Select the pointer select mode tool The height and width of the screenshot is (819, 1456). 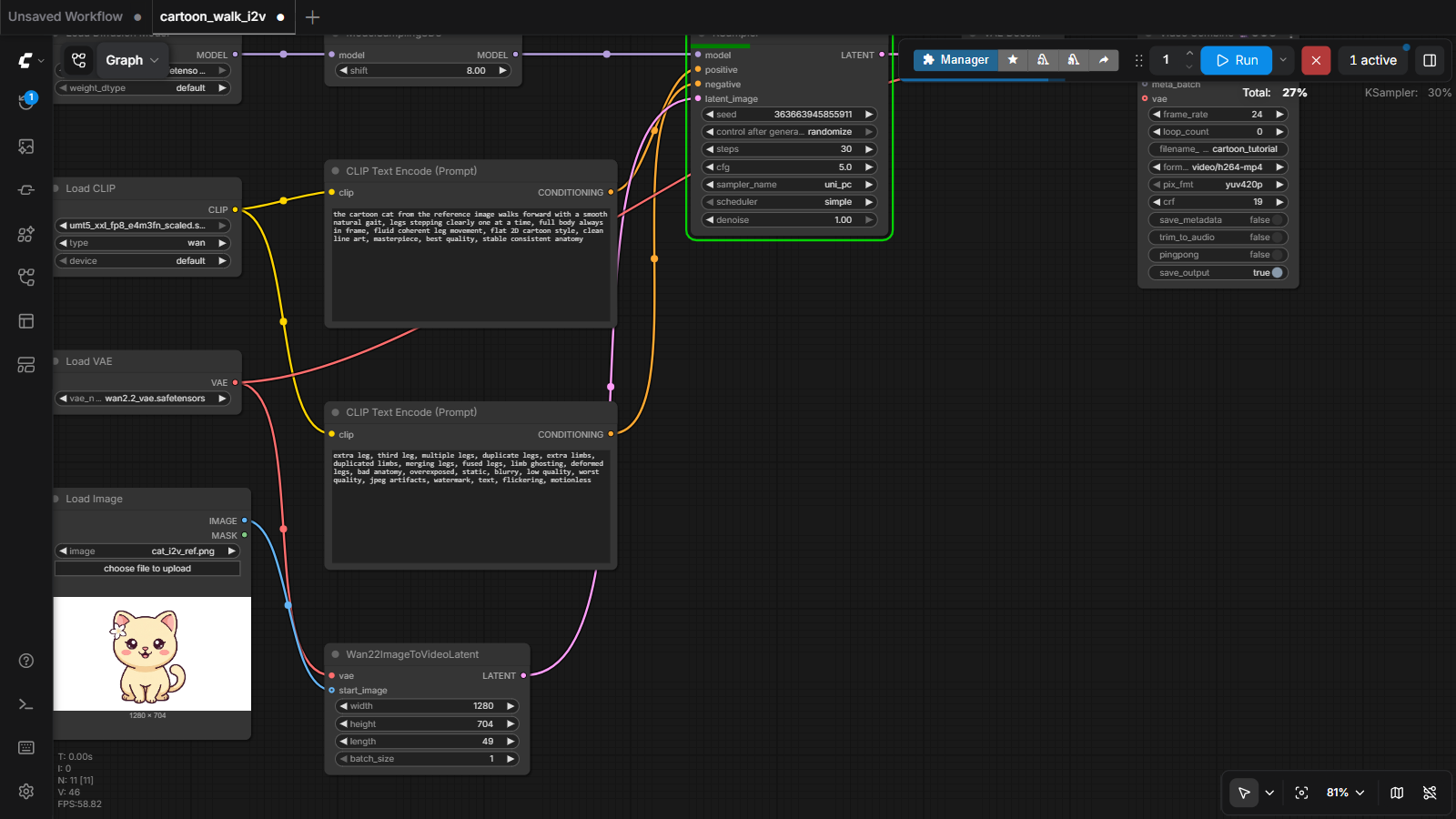tap(1244, 793)
